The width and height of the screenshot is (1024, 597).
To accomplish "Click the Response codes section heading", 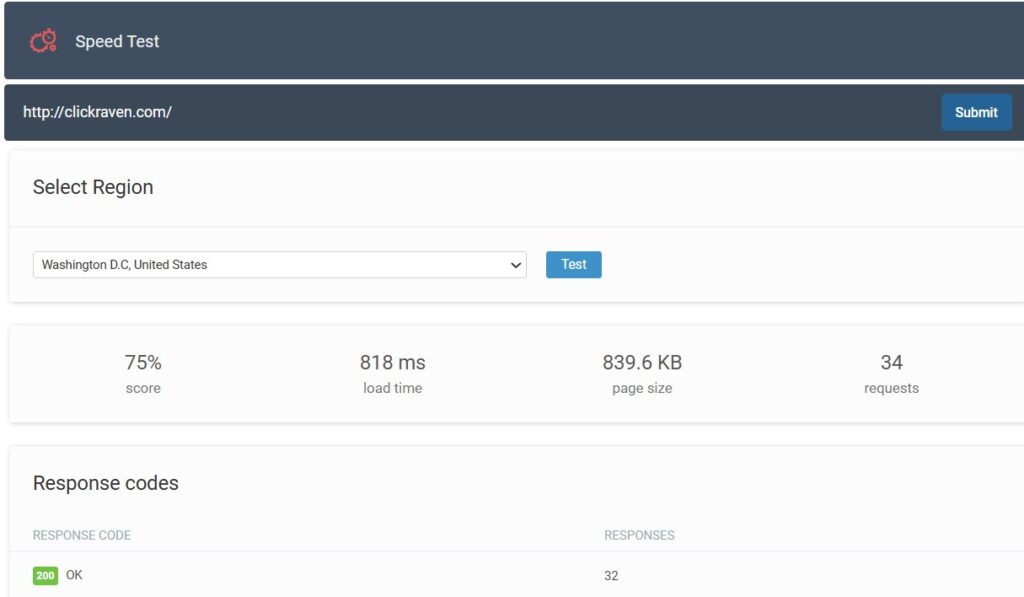I will pyautogui.click(x=106, y=483).
